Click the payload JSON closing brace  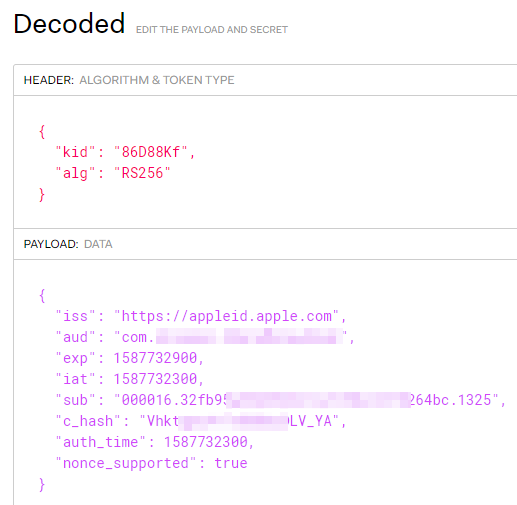(x=42, y=485)
